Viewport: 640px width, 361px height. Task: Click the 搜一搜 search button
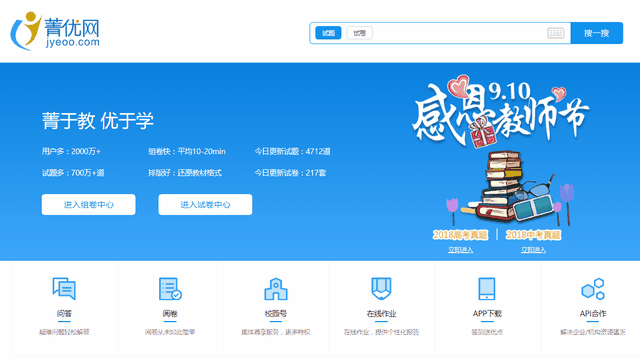[596, 33]
